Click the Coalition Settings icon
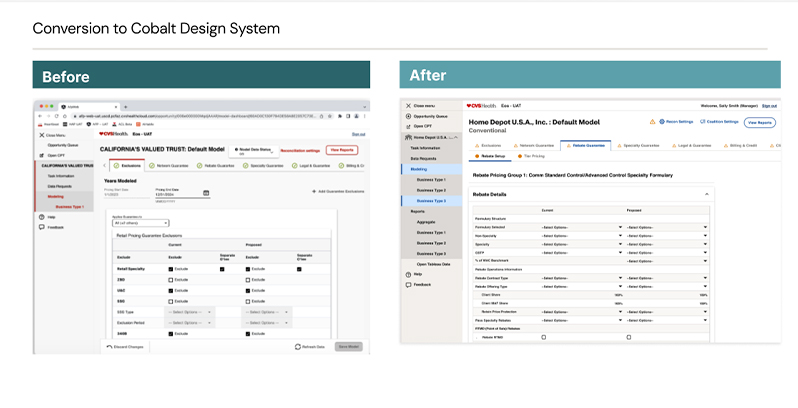Screen dimensions: 798x408 pos(703,122)
